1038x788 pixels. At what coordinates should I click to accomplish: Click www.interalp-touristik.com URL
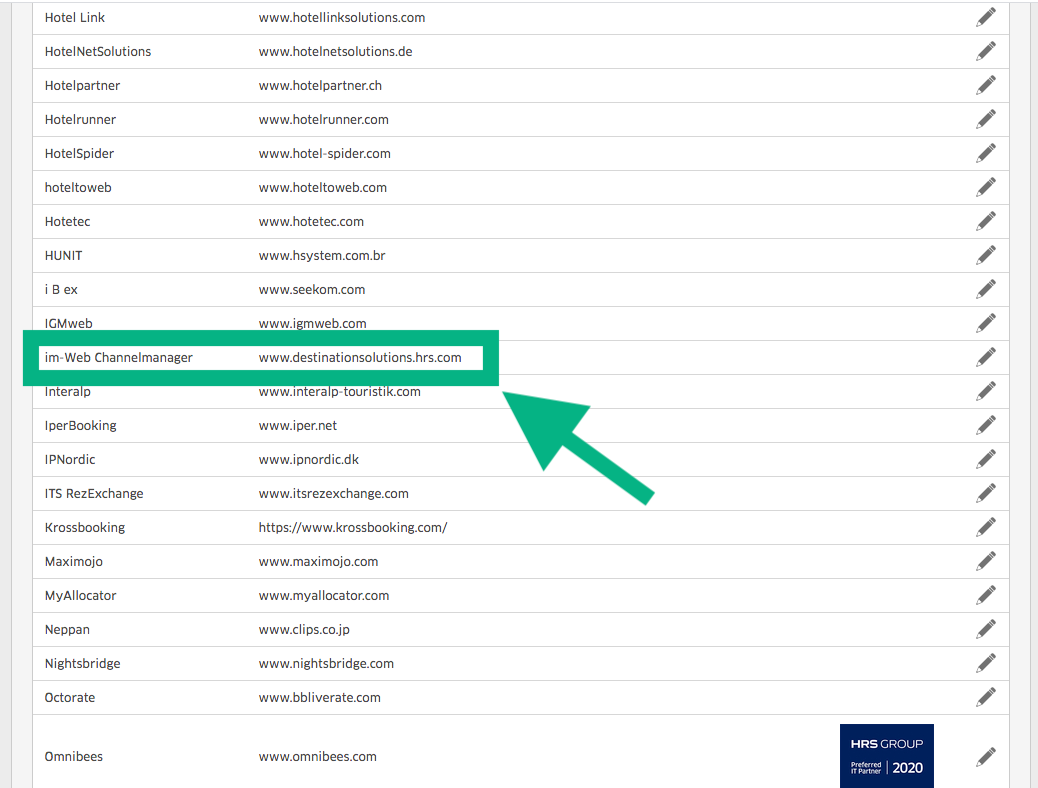340,392
